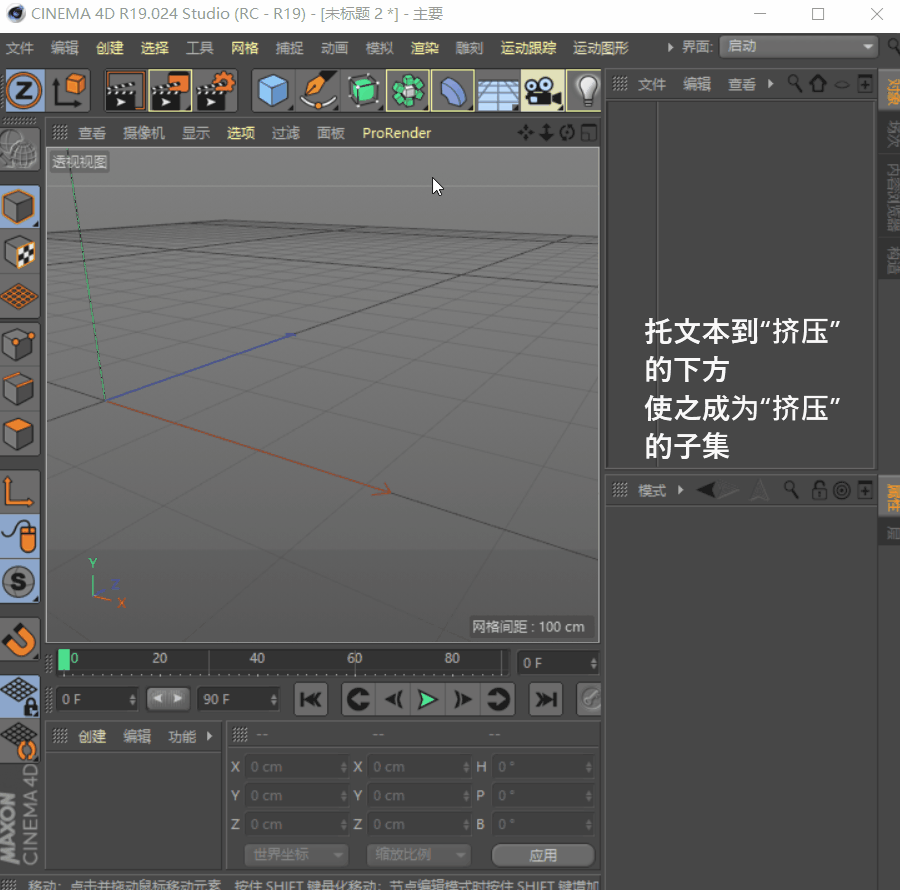Toggle Enable Axis L-shaped icon
The image size is (900, 890).
(20, 492)
